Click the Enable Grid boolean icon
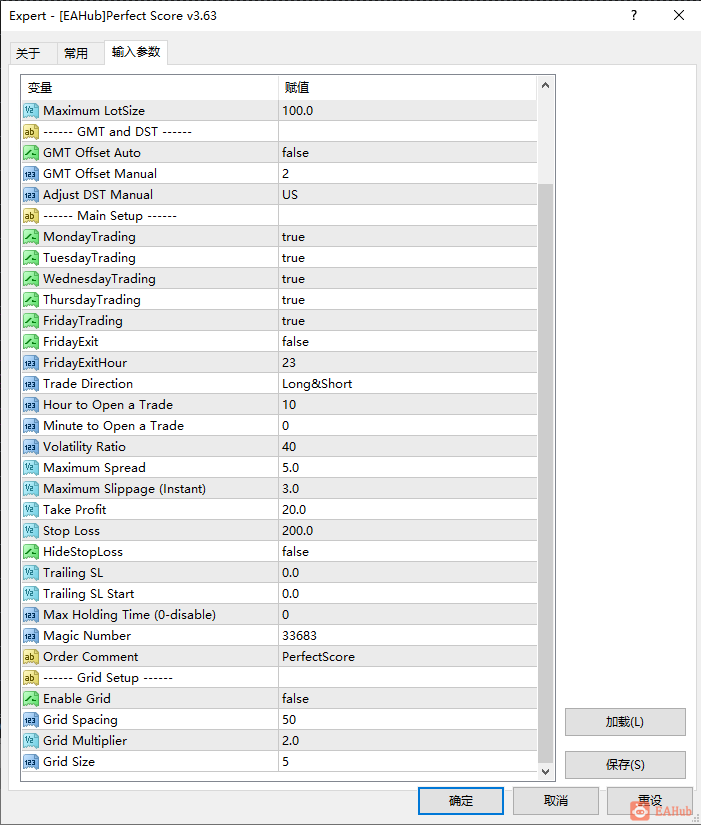Viewport: 701px width, 826px height. click(31, 699)
